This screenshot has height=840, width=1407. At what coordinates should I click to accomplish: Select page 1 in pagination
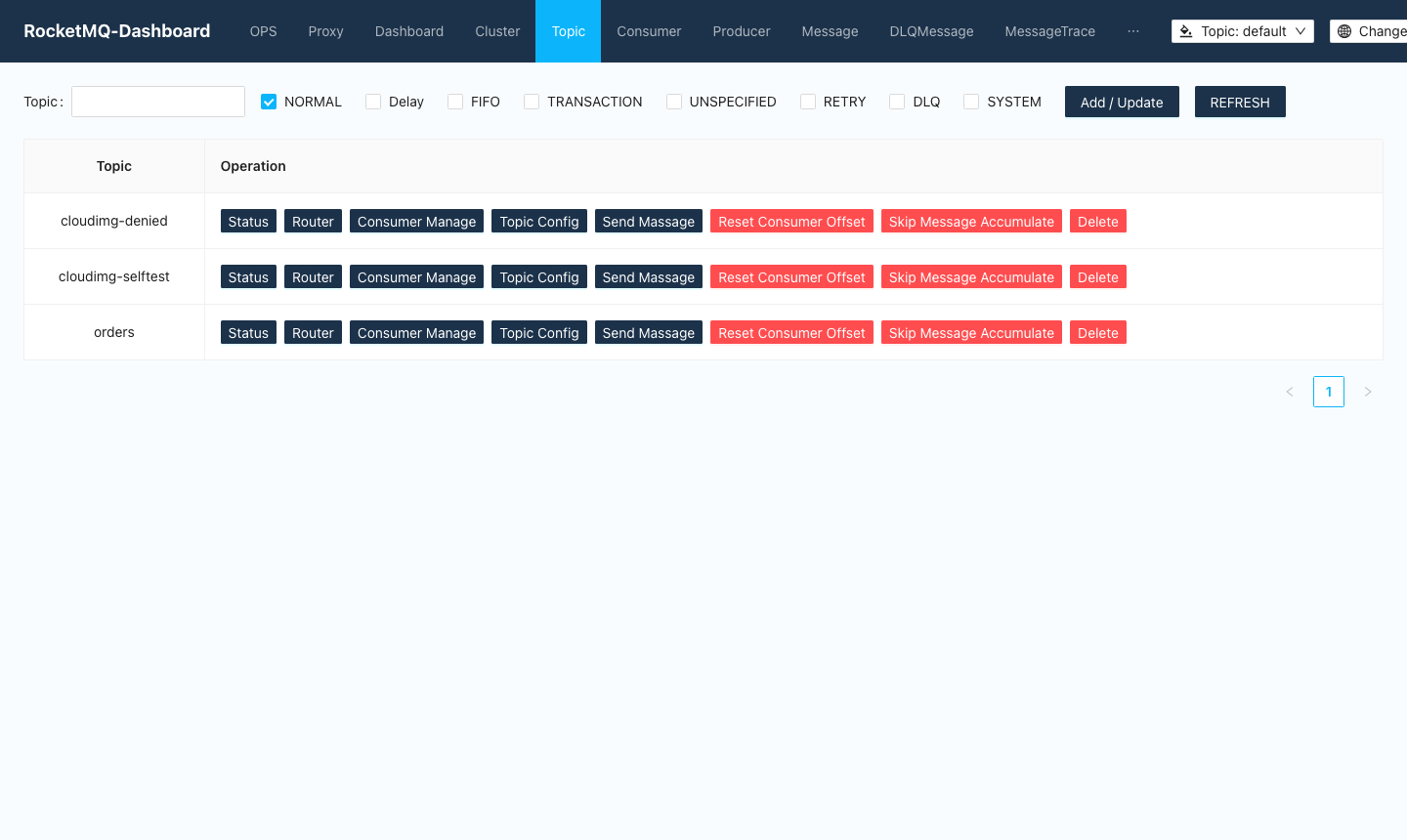(1329, 392)
